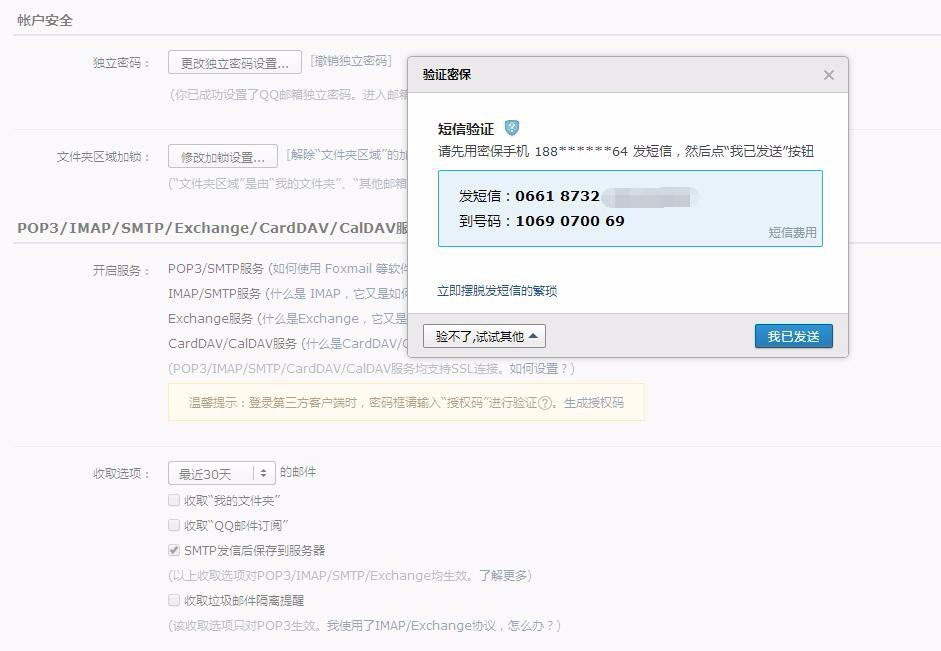Click the SMS code 0661 8732
The height and width of the screenshot is (651, 941).
(x=557, y=196)
